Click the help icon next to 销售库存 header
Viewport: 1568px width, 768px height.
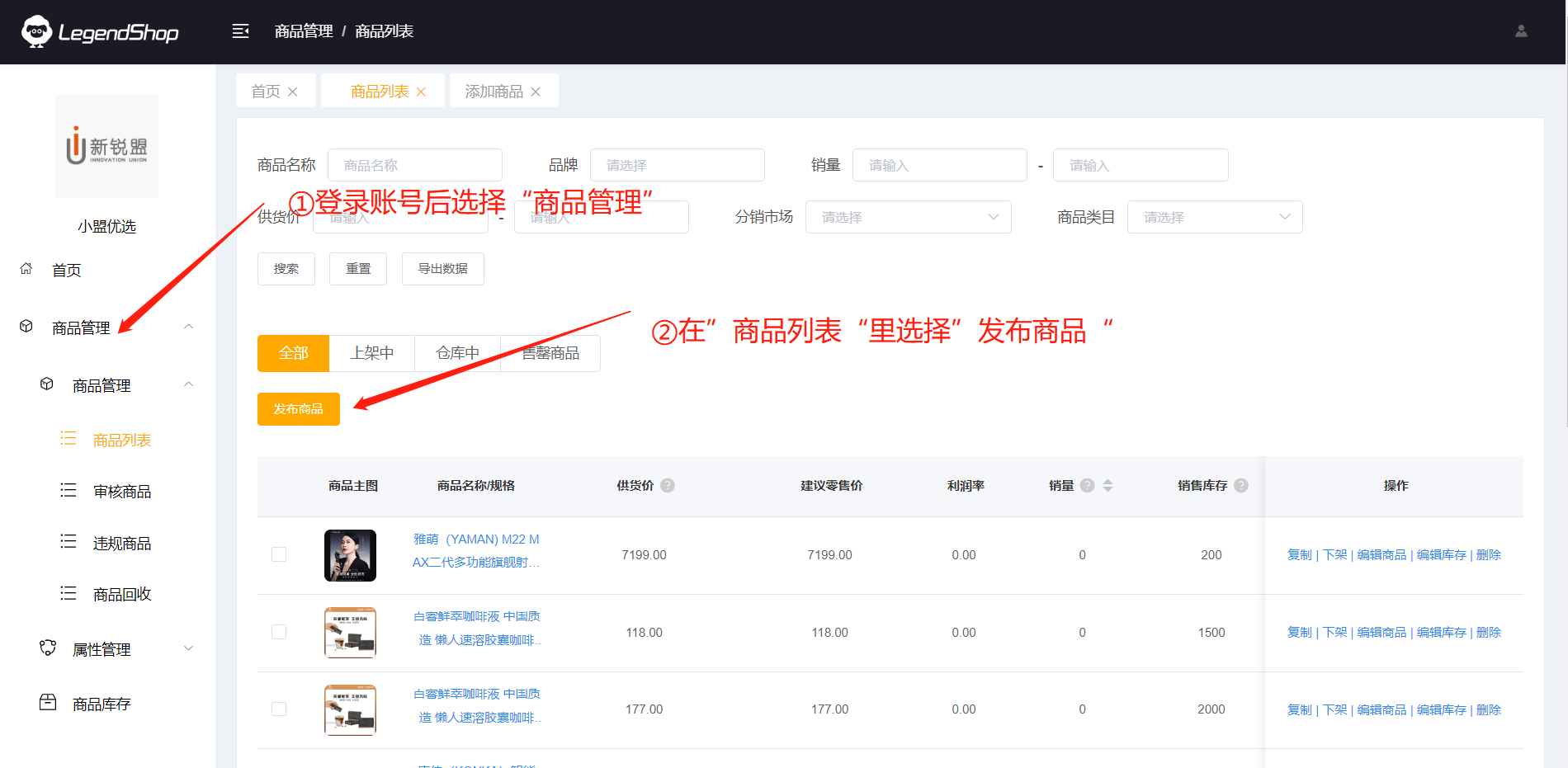[x=1240, y=486]
